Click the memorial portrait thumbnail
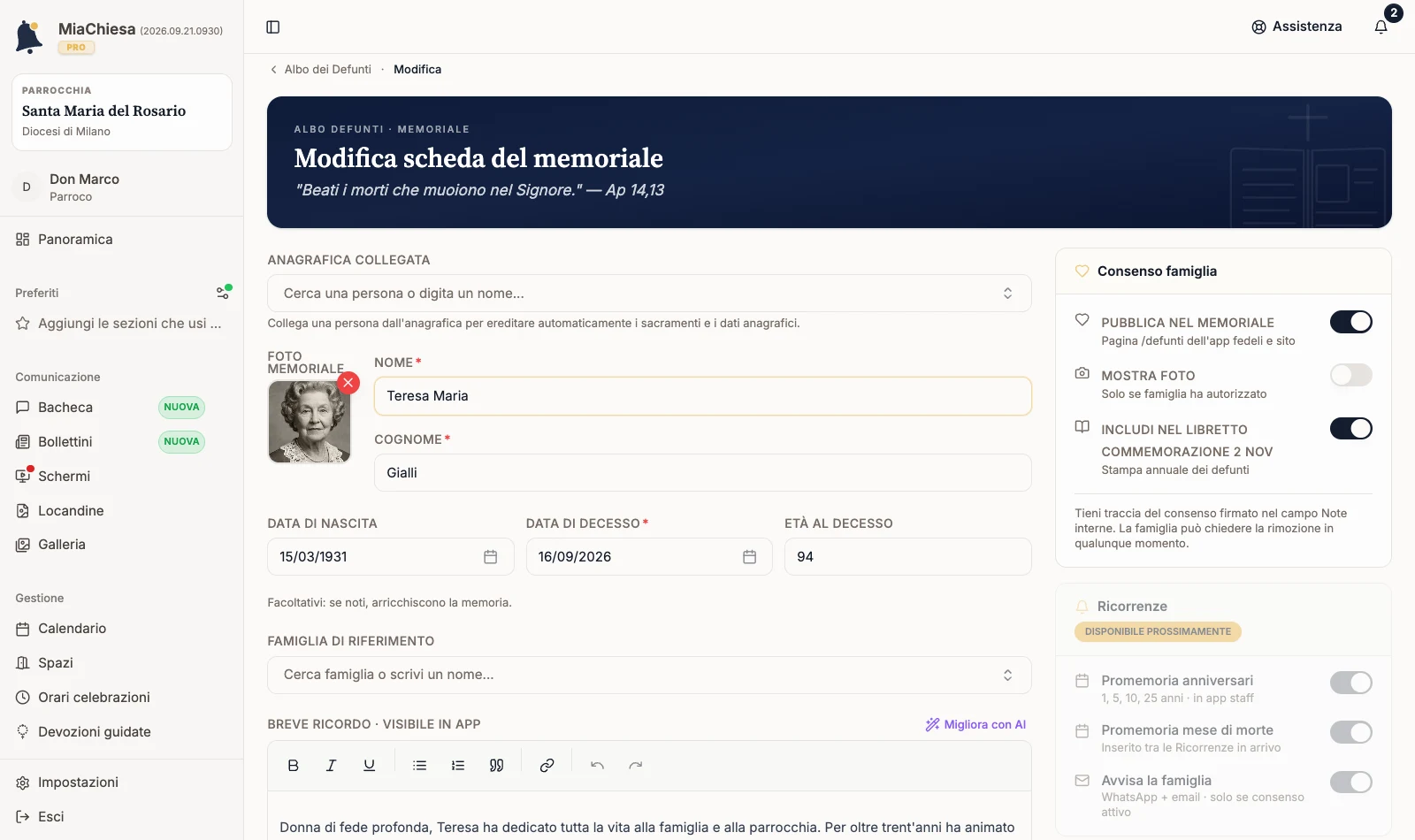1415x840 pixels. tap(310, 422)
